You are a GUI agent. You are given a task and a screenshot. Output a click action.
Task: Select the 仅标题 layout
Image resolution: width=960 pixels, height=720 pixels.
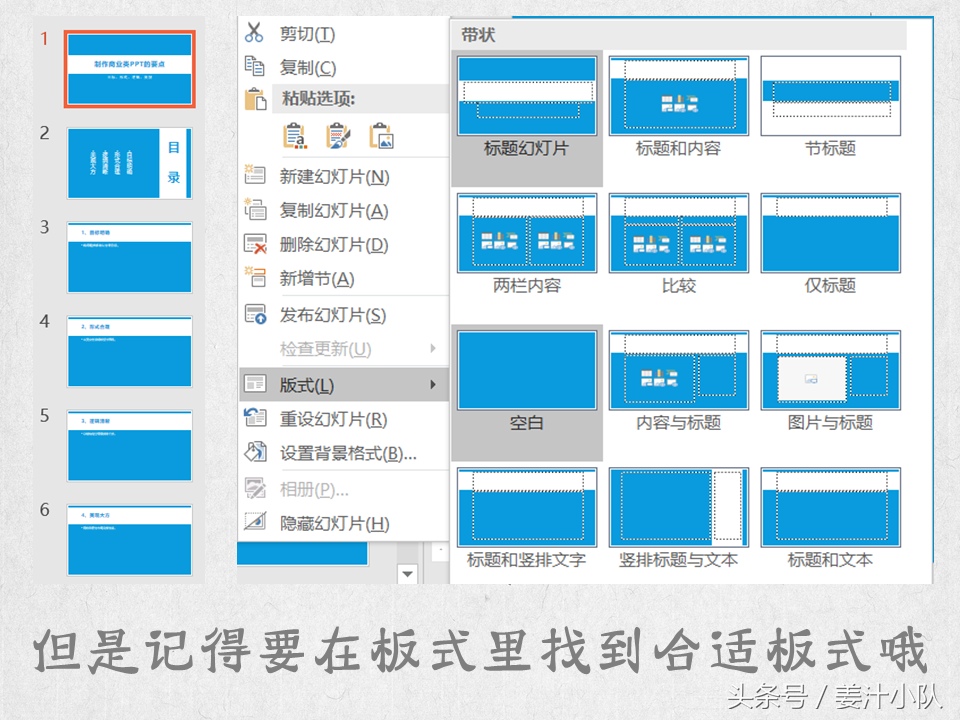click(830, 244)
